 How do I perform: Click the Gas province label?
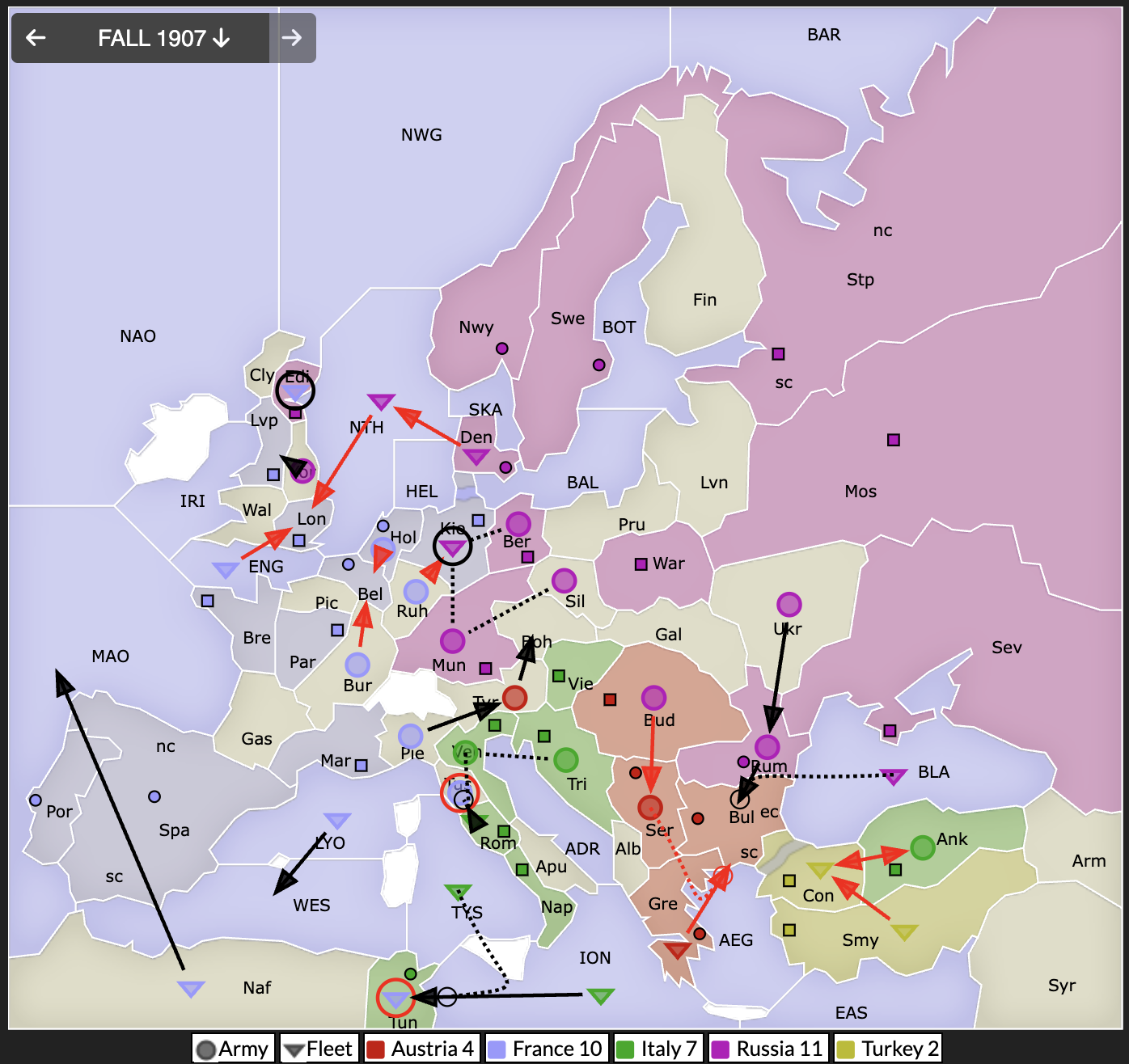point(256,739)
